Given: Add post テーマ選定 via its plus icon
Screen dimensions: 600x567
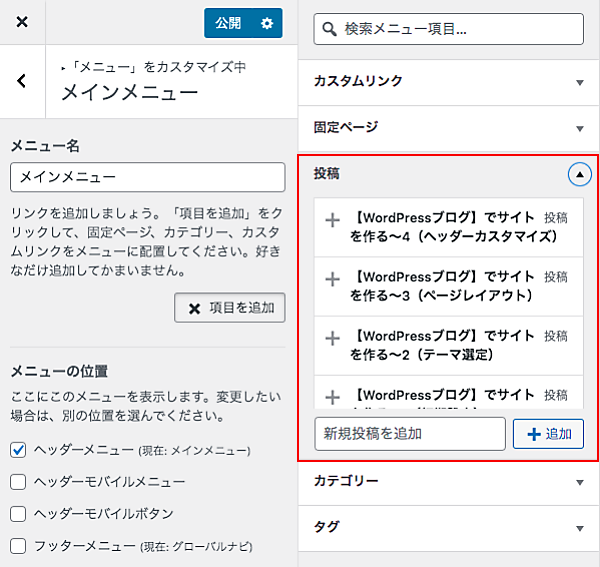Looking at the screenshot, I should pyautogui.click(x=333, y=345).
